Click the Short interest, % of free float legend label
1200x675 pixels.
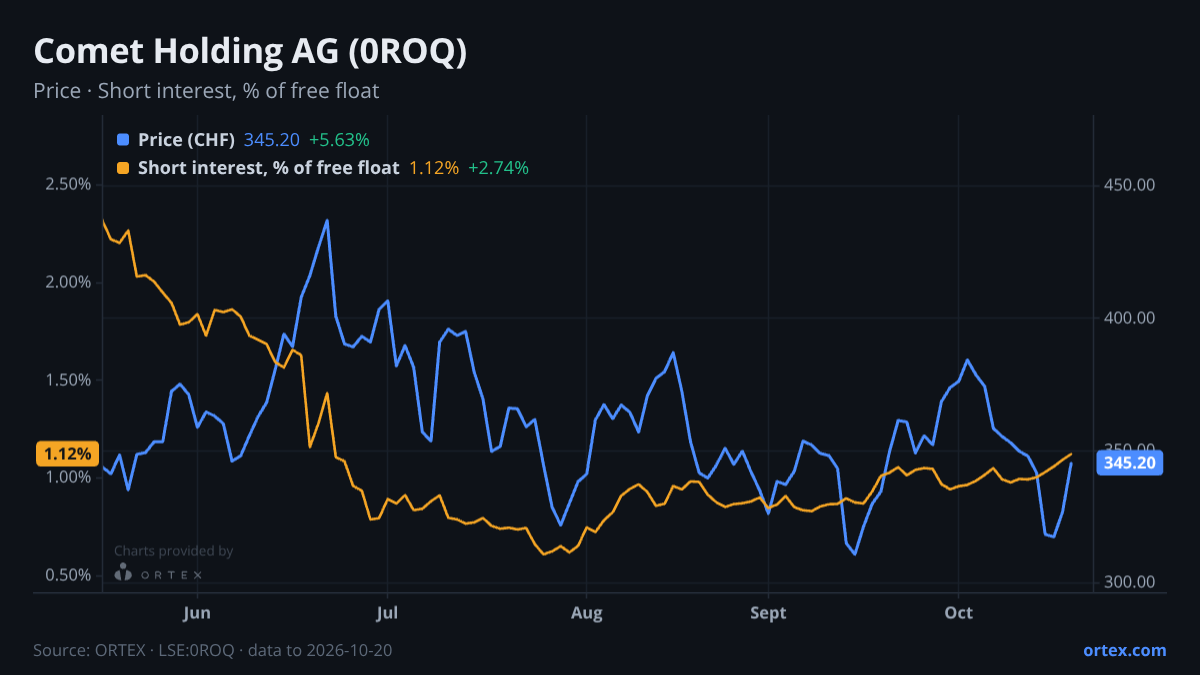[268, 168]
